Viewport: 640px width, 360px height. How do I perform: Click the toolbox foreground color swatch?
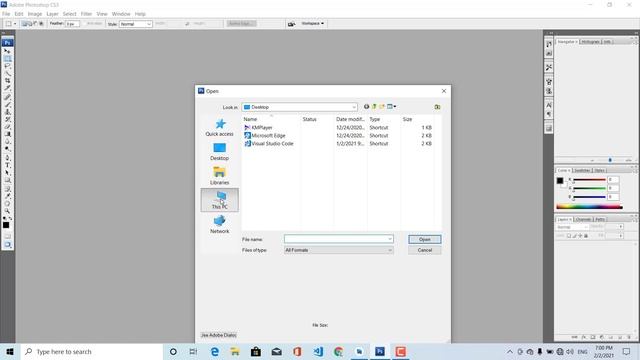6,225
